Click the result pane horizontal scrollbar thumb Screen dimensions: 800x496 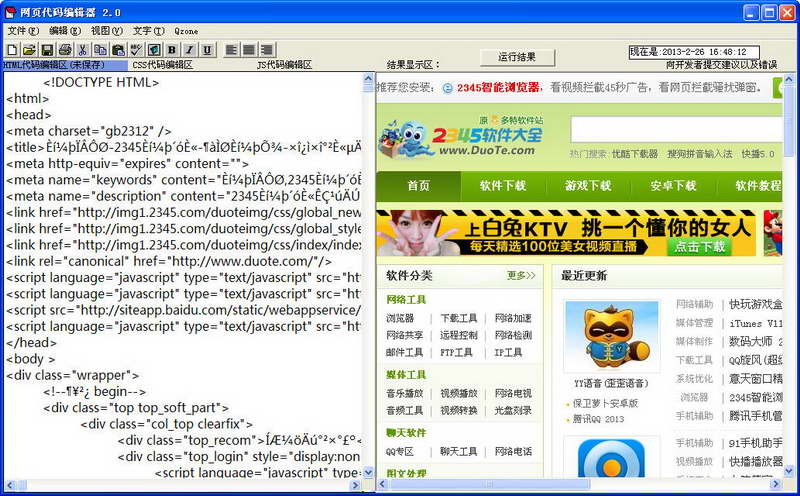click(488, 483)
